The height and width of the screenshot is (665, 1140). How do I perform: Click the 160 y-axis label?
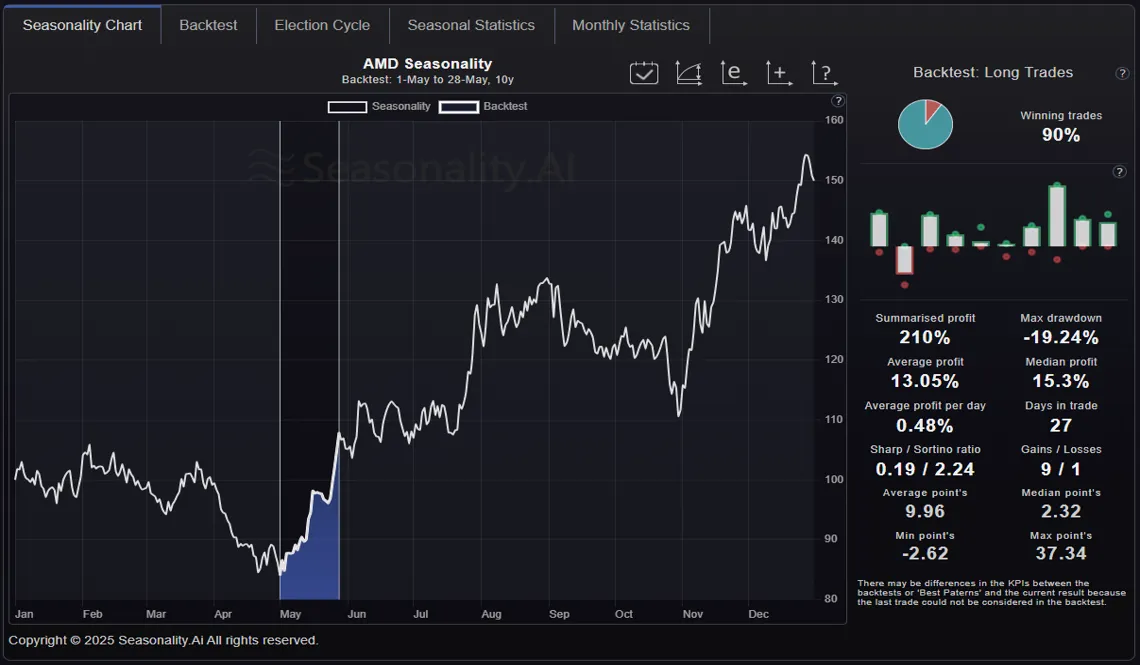point(835,121)
